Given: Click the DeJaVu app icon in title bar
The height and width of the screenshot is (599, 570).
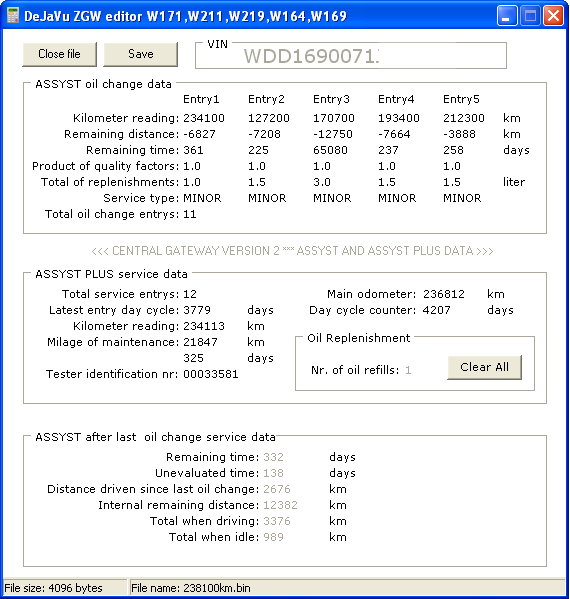Looking at the screenshot, I should (x=13, y=16).
